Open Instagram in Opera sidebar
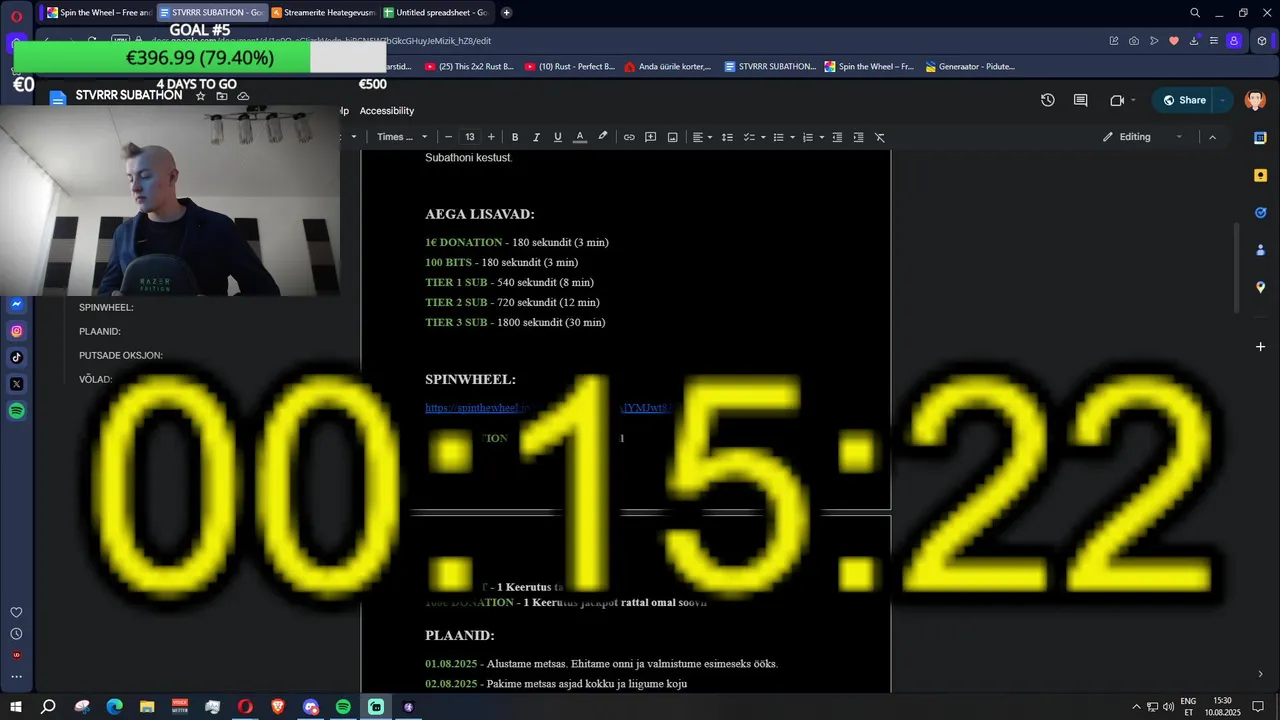 point(17,331)
